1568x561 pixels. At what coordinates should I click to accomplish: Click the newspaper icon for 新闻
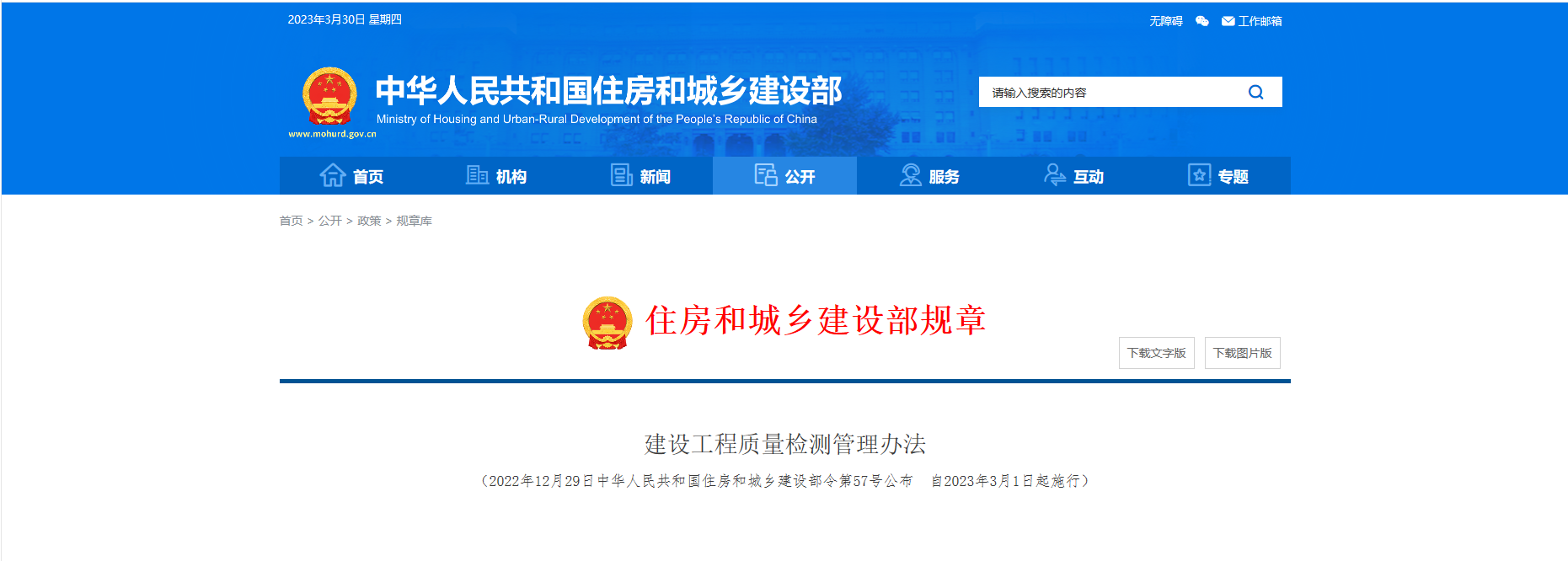coord(621,175)
